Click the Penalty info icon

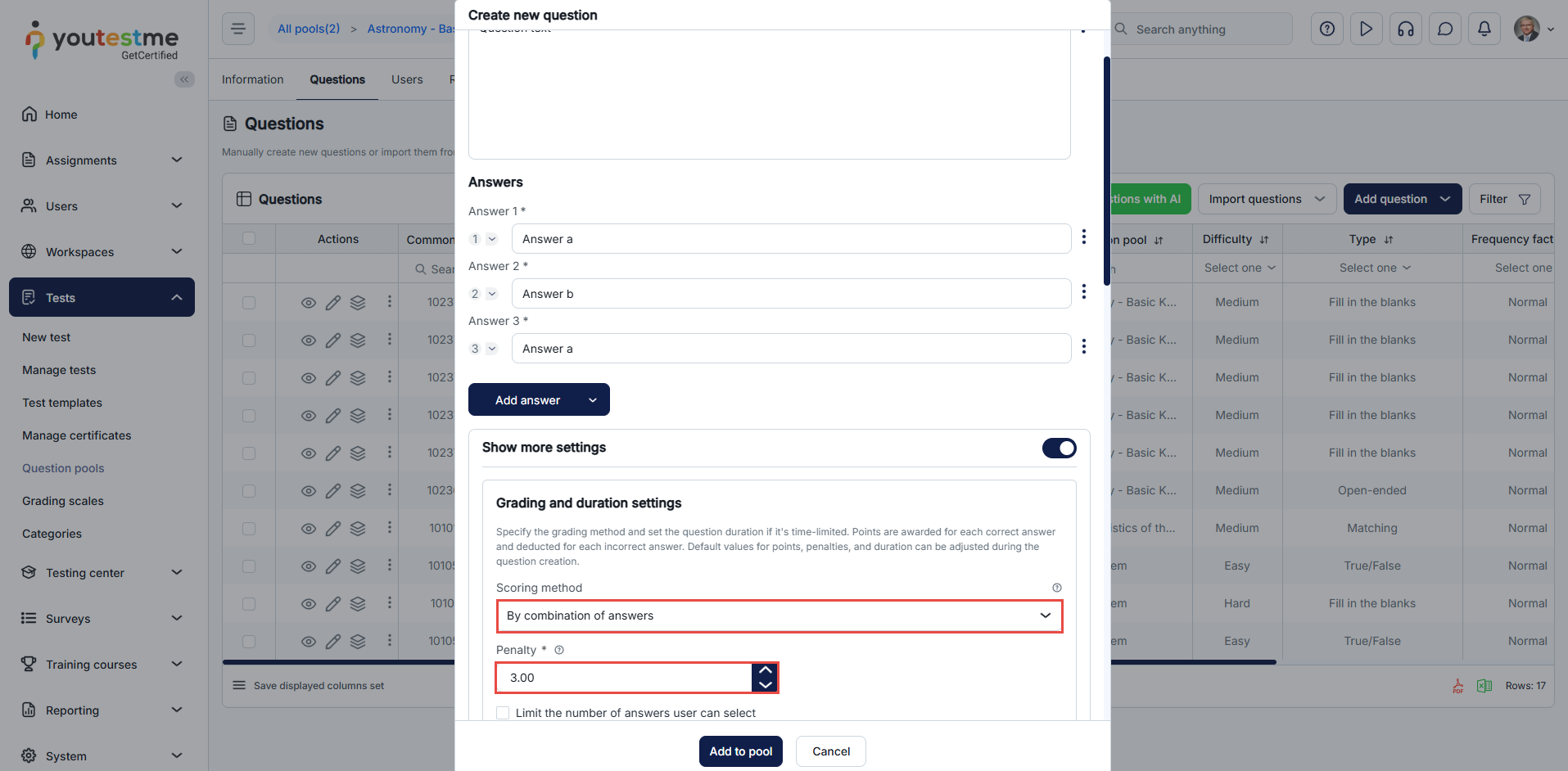(x=559, y=650)
